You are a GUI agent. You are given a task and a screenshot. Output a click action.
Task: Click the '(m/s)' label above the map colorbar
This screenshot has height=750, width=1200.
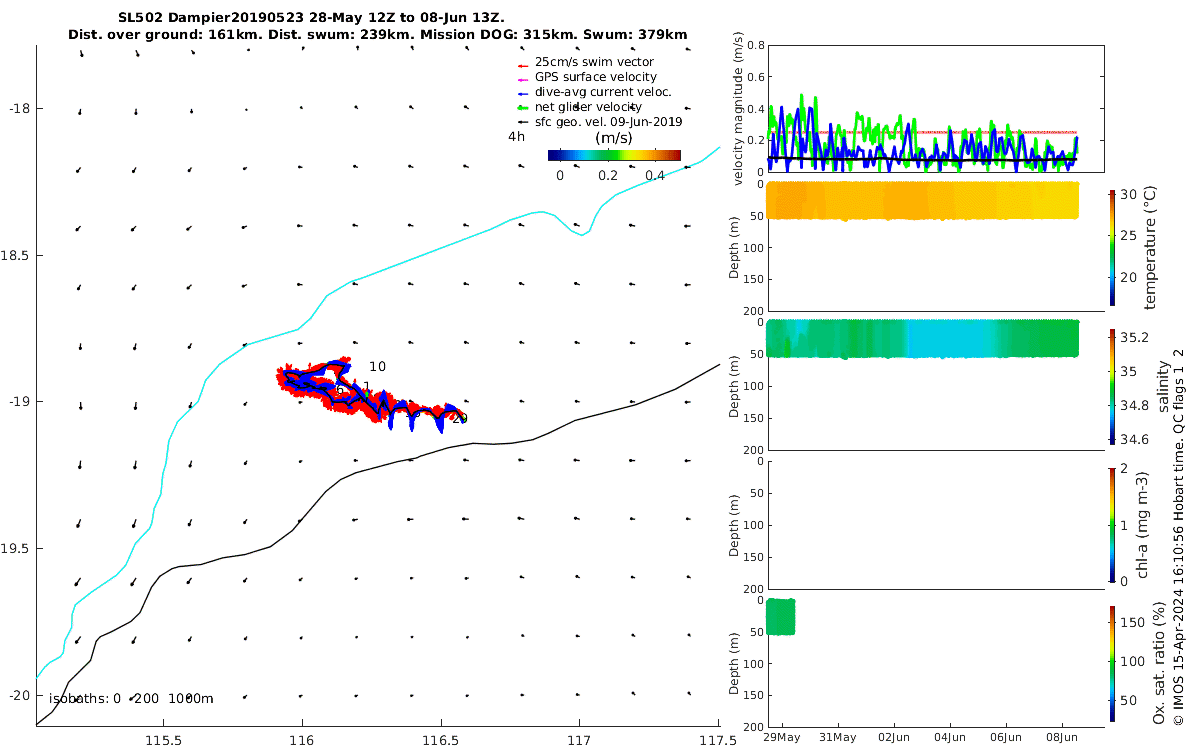613,138
